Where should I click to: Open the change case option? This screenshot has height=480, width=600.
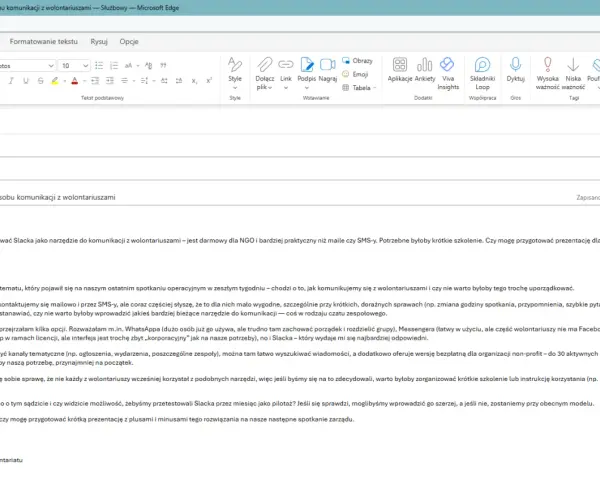(x=129, y=65)
